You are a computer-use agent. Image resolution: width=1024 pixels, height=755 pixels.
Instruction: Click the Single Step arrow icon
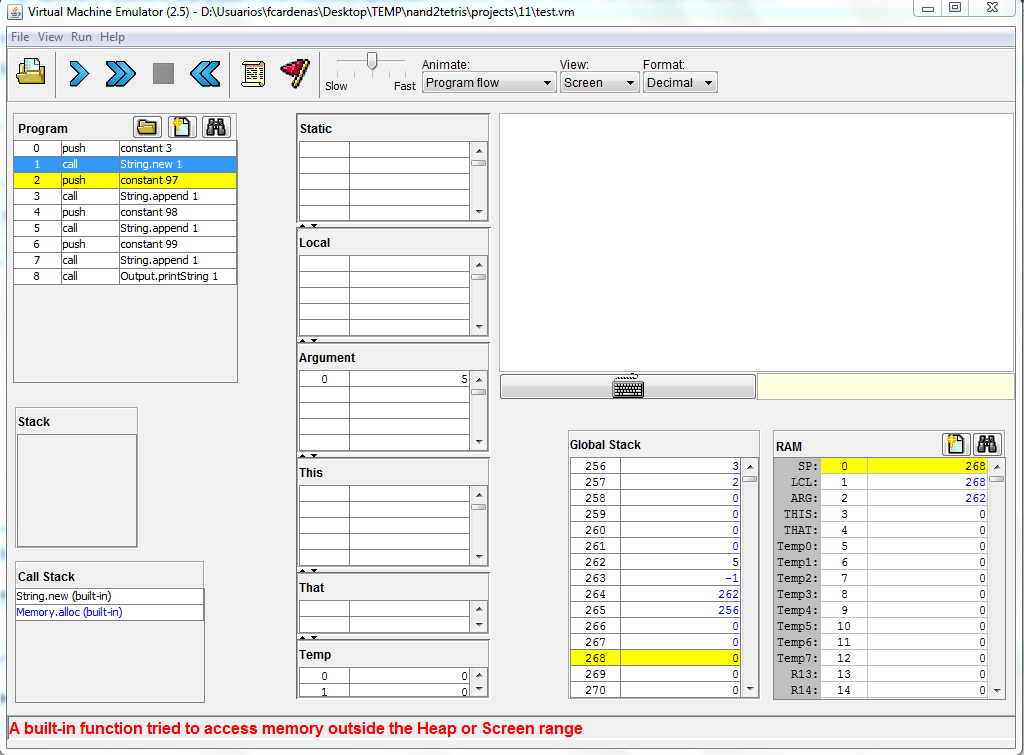(x=80, y=73)
